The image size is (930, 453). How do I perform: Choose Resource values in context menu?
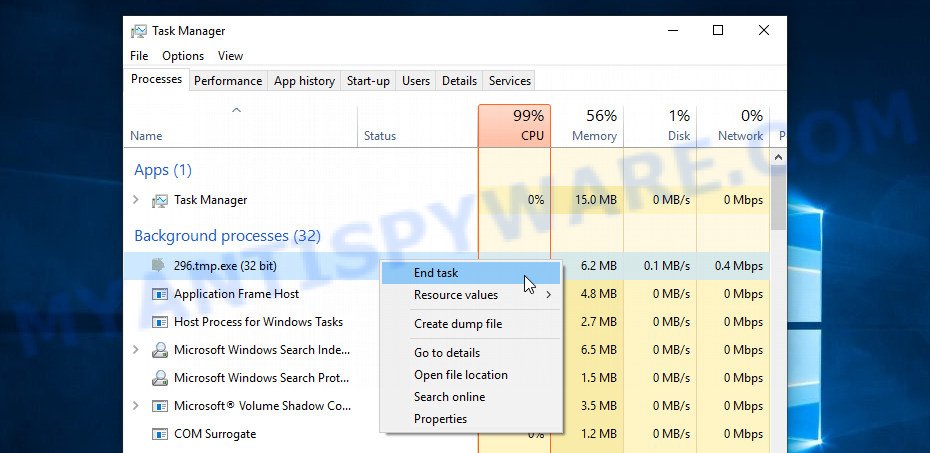coord(471,295)
